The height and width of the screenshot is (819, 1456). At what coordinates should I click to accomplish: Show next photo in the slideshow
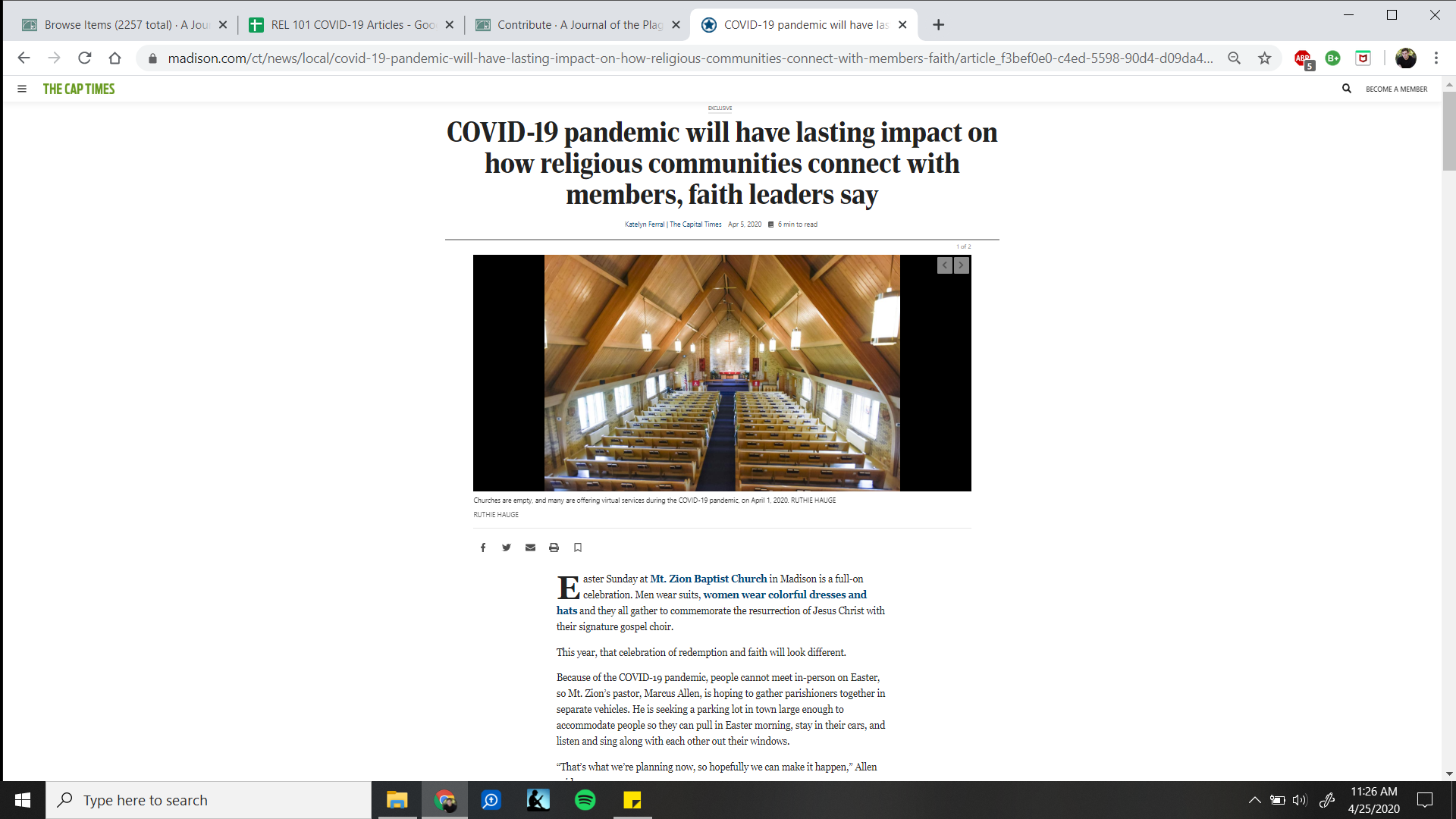tap(962, 265)
